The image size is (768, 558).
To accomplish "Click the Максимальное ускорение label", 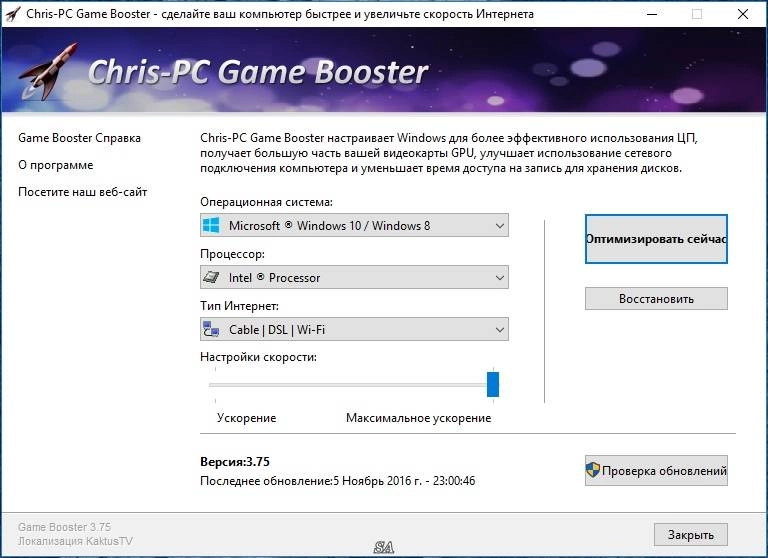I will pyautogui.click(x=419, y=418).
